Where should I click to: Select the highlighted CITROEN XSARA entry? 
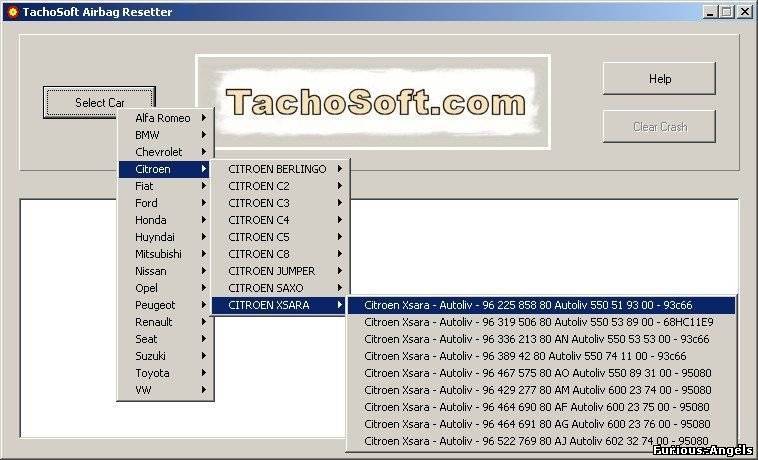click(x=280, y=305)
